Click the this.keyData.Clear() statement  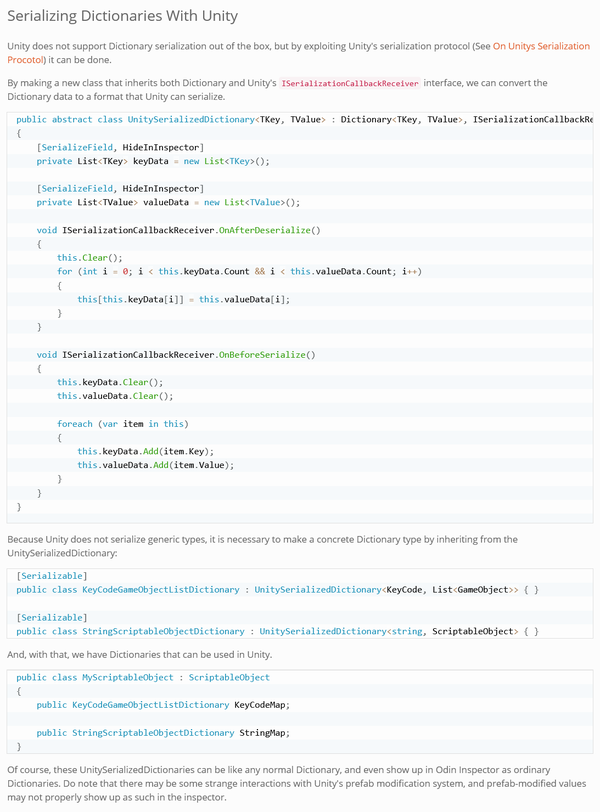coord(110,382)
